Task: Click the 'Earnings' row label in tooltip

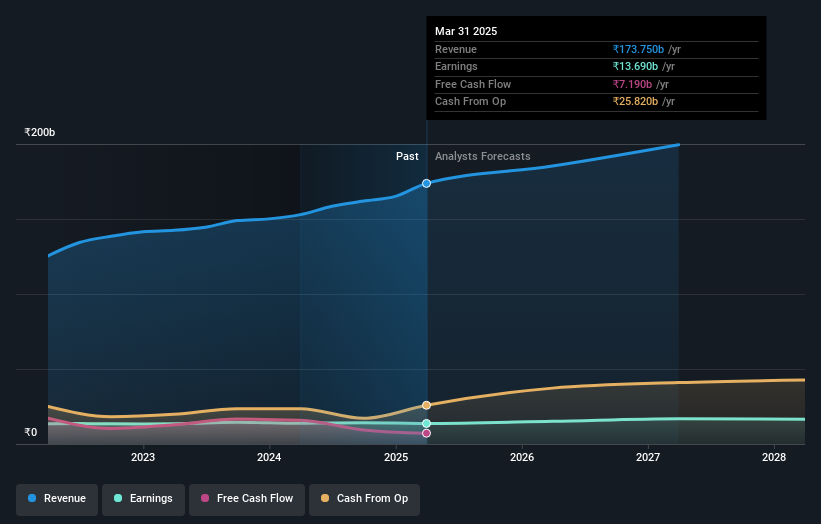Action: (456, 66)
